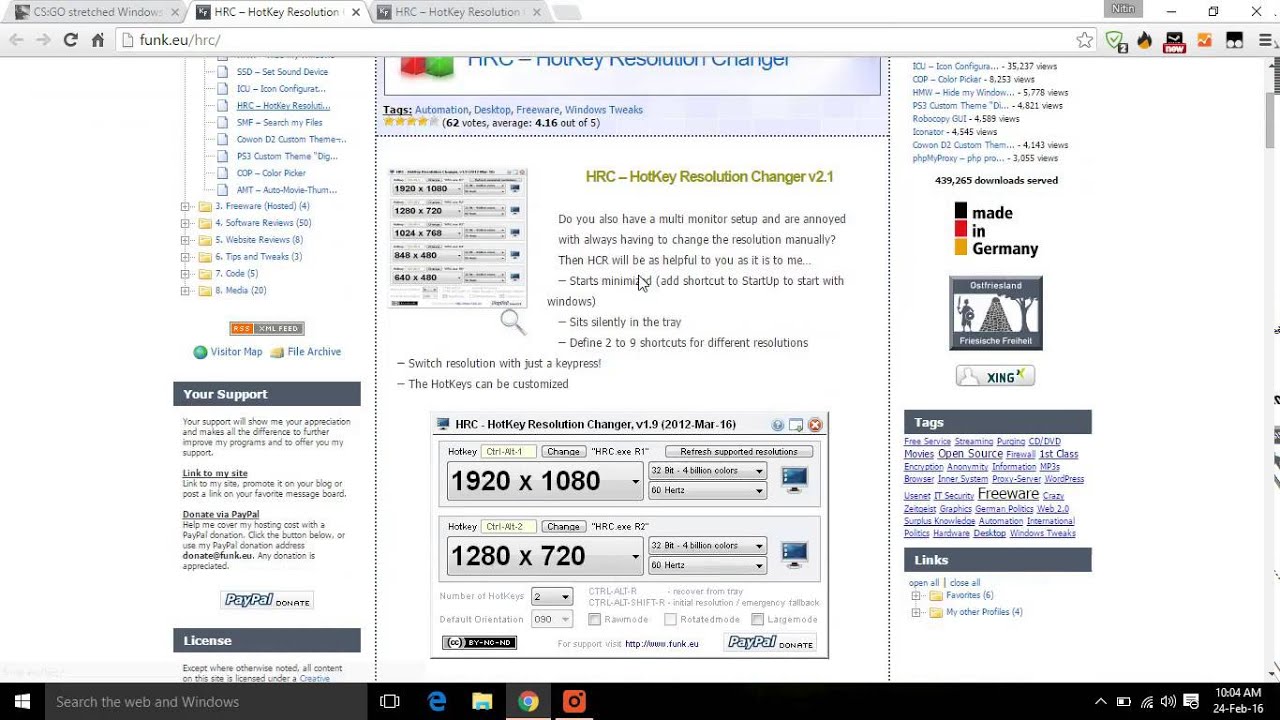Open the Wi-Fi network tray icon
Image resolution: width=1280 pixels, height=720 pixels.
tap(1146, 702)
